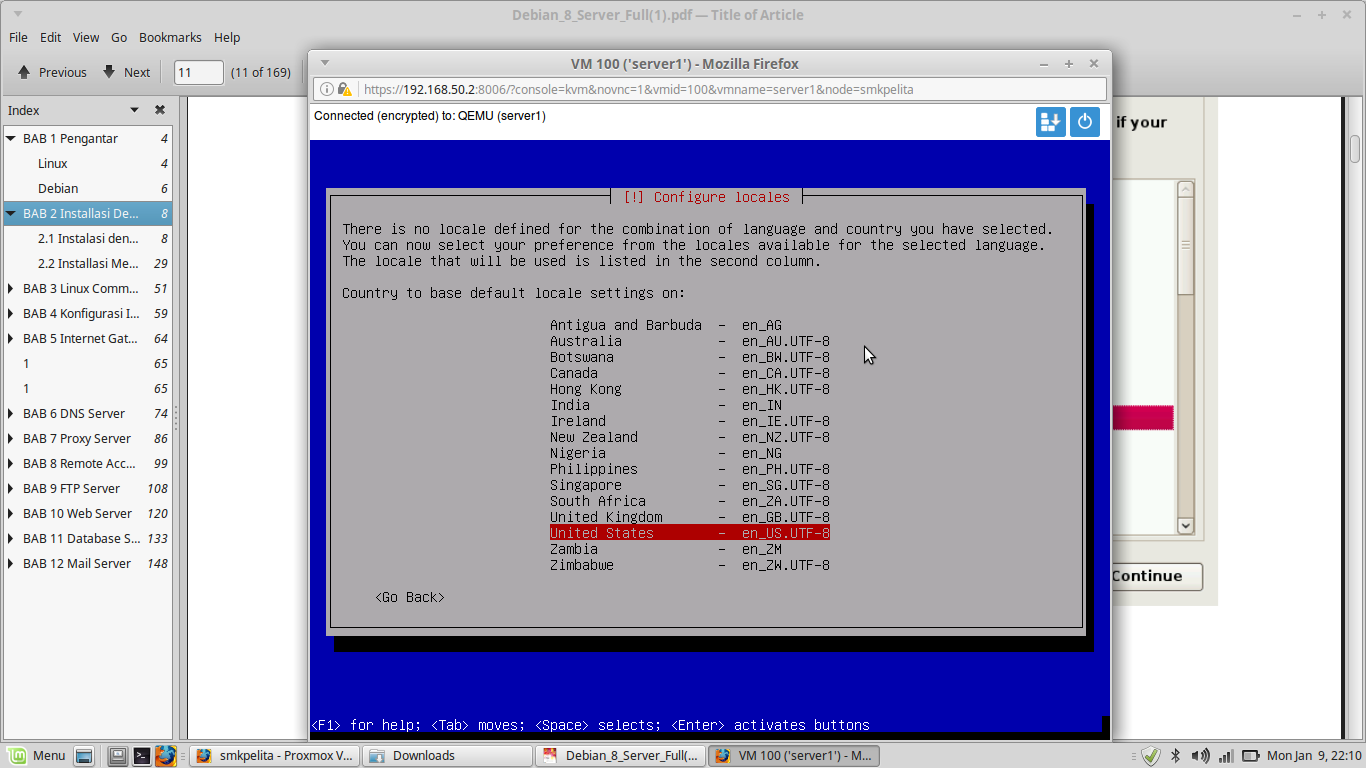
Task: Click the VM 100 ('server1') taskbar button
Action: coord(794,756)
